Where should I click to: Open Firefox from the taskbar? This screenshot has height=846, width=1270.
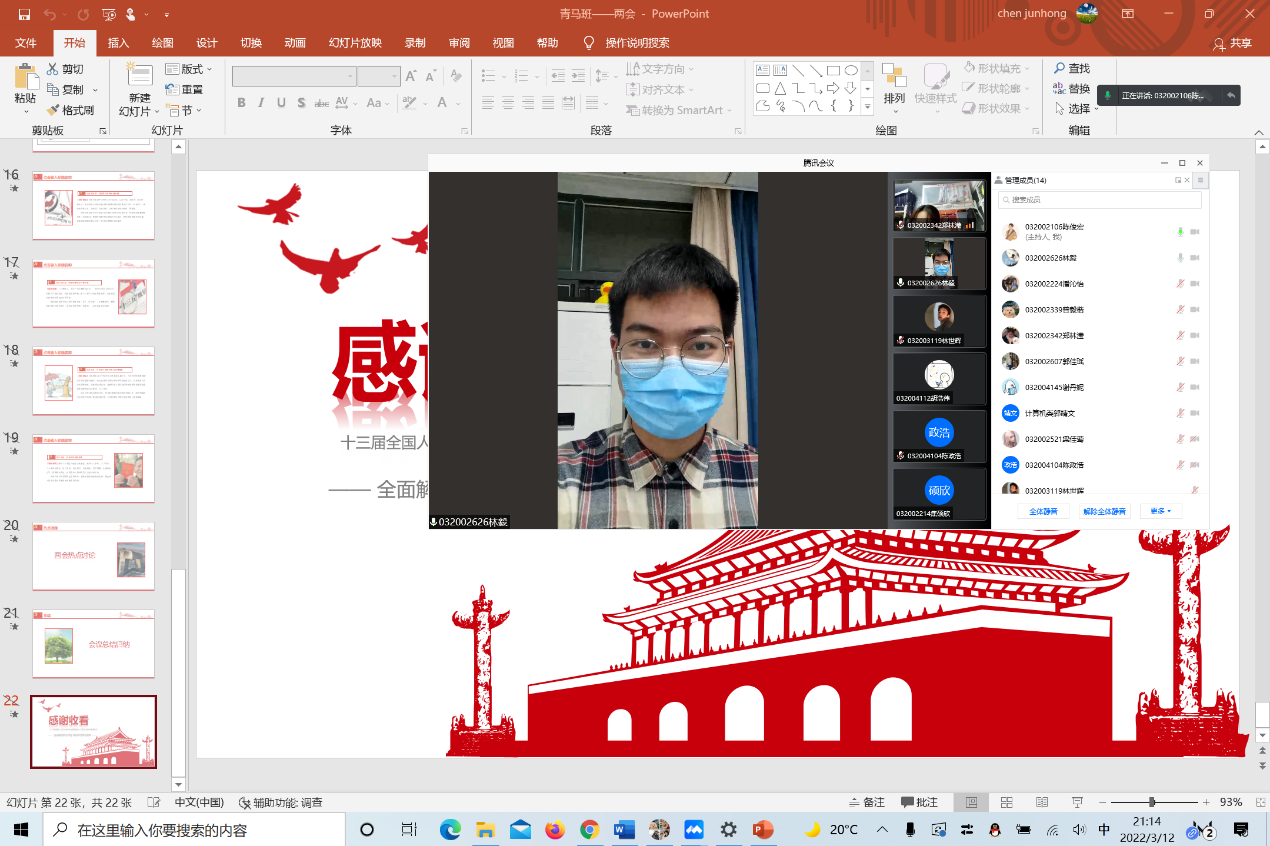555,829
